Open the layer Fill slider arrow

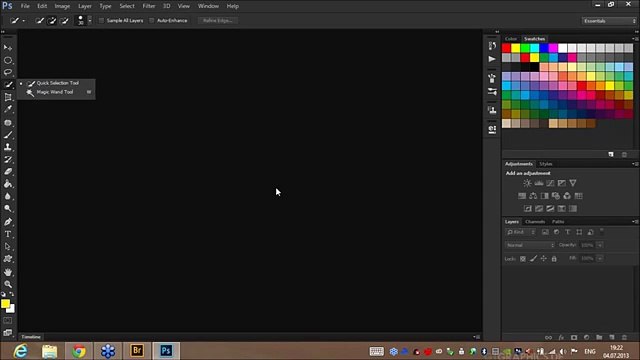600,258
